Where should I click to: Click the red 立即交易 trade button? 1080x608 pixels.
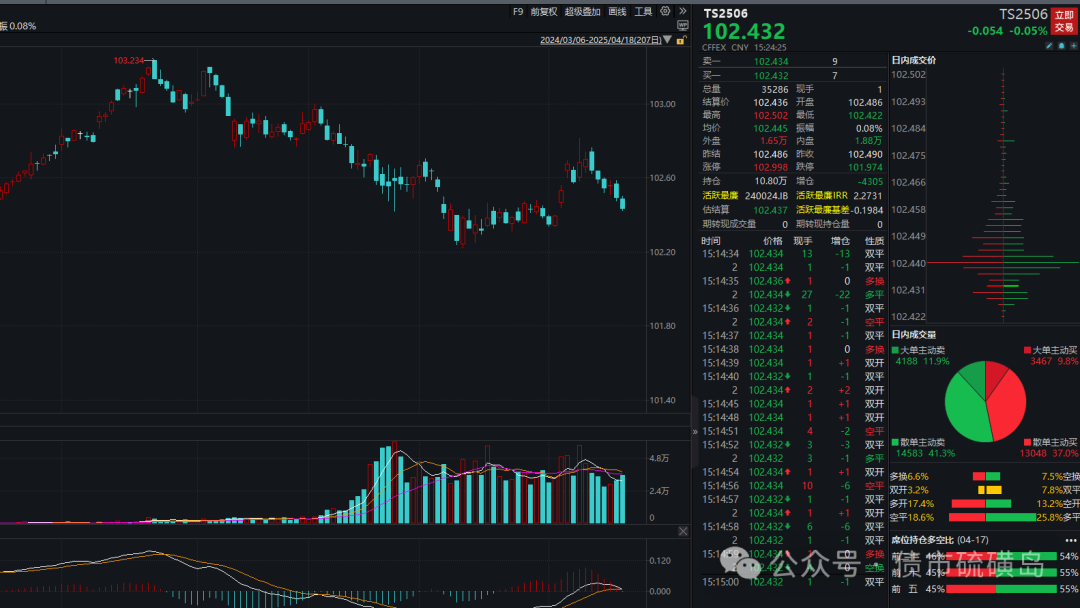click(x=1064, y=21)
